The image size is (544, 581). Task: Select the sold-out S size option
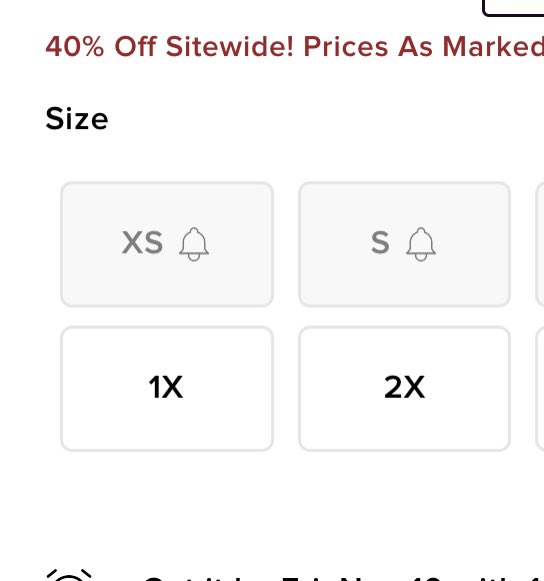(404, 244)
